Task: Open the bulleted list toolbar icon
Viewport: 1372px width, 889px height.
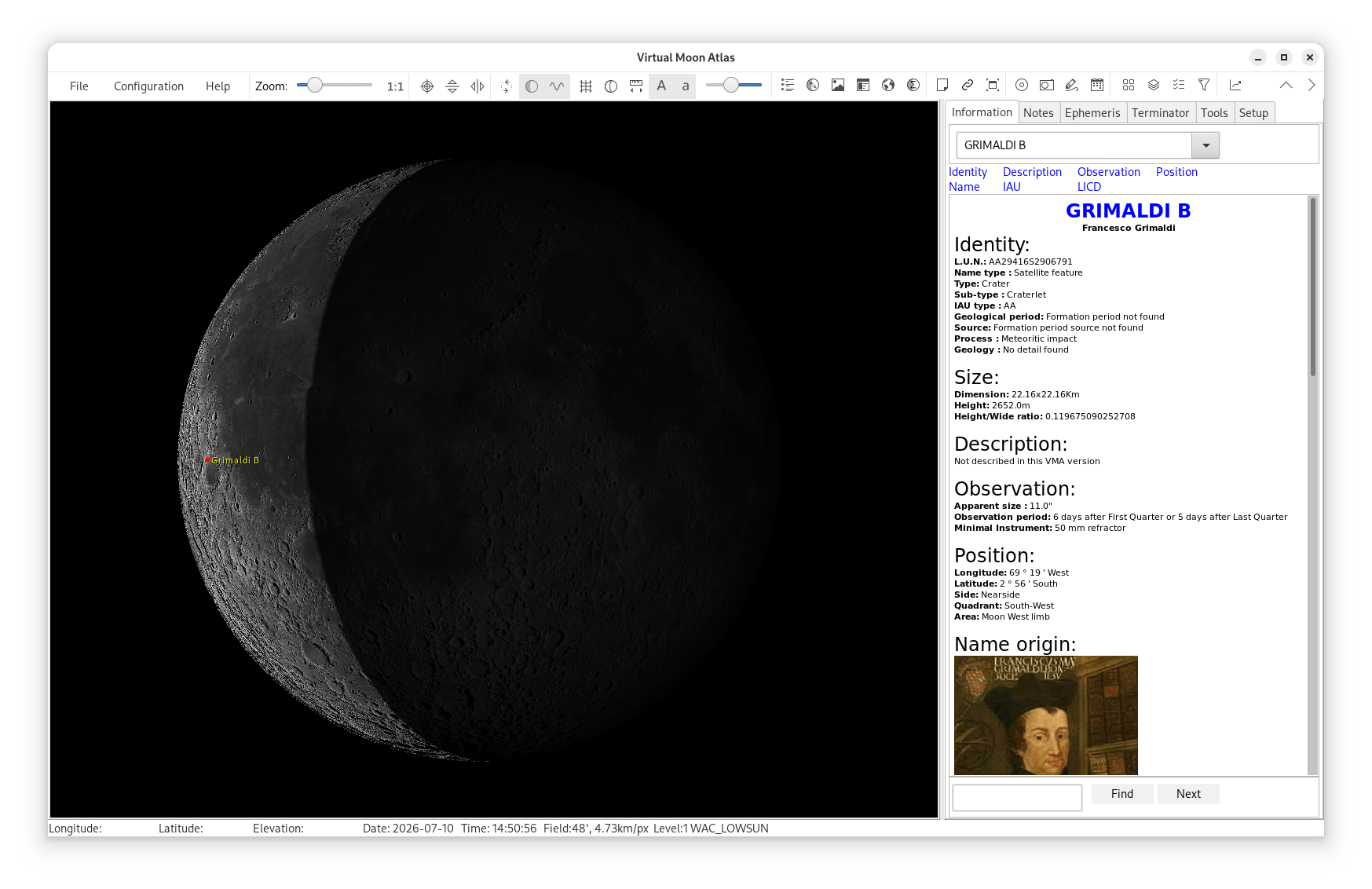Action: [788, 86]
